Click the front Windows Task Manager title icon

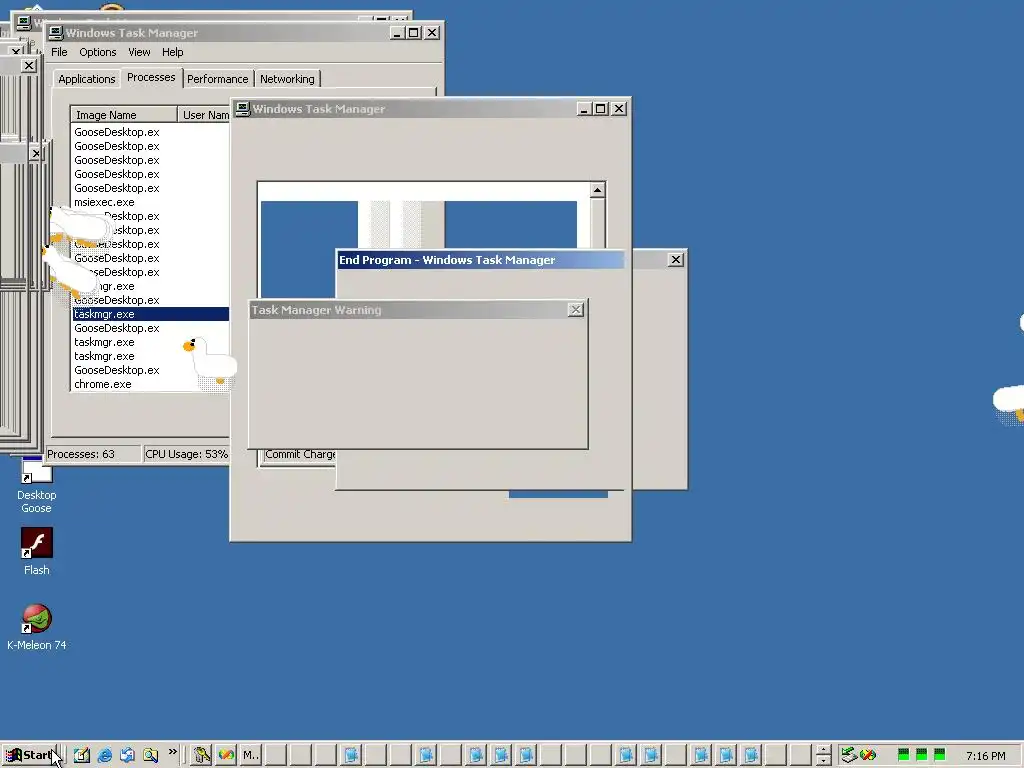pos(242,108)
